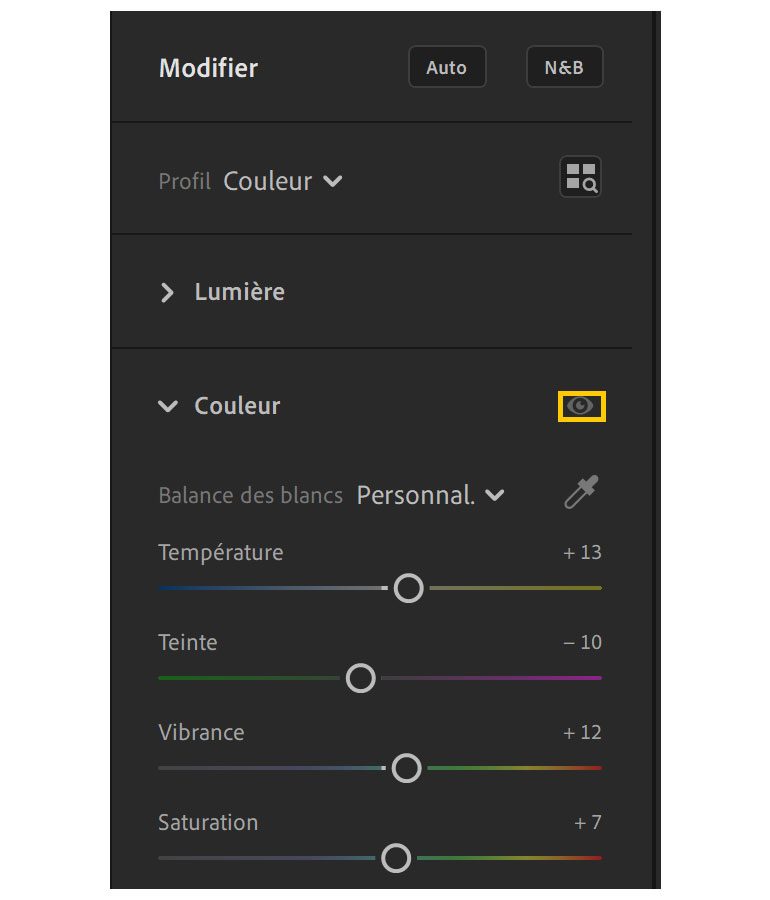The image size is (770, 900).
Task: Click the Modifier panel title
Action: pos(208,68)
